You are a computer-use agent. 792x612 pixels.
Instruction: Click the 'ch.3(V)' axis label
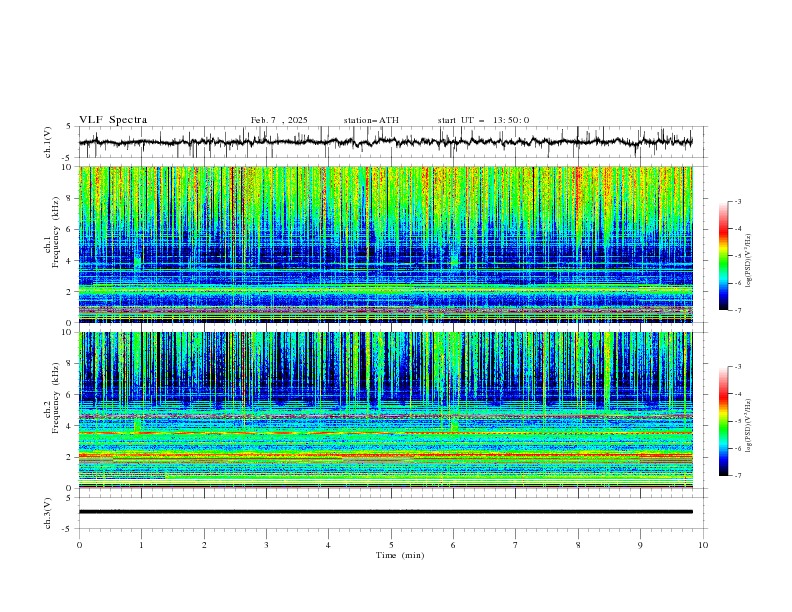[x=48, y=513]
